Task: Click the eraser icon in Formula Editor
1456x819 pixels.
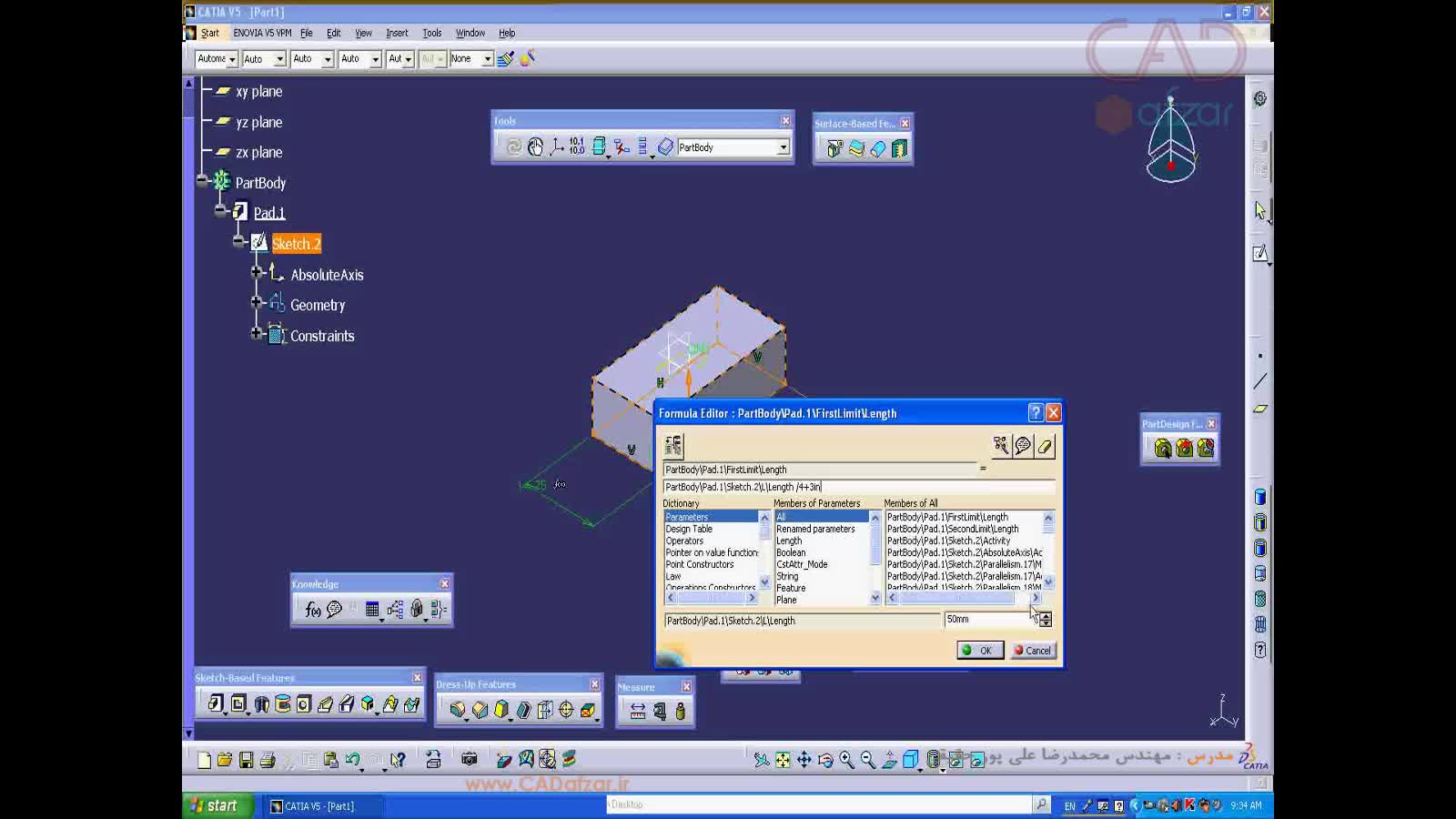Action: (1045, 446)
